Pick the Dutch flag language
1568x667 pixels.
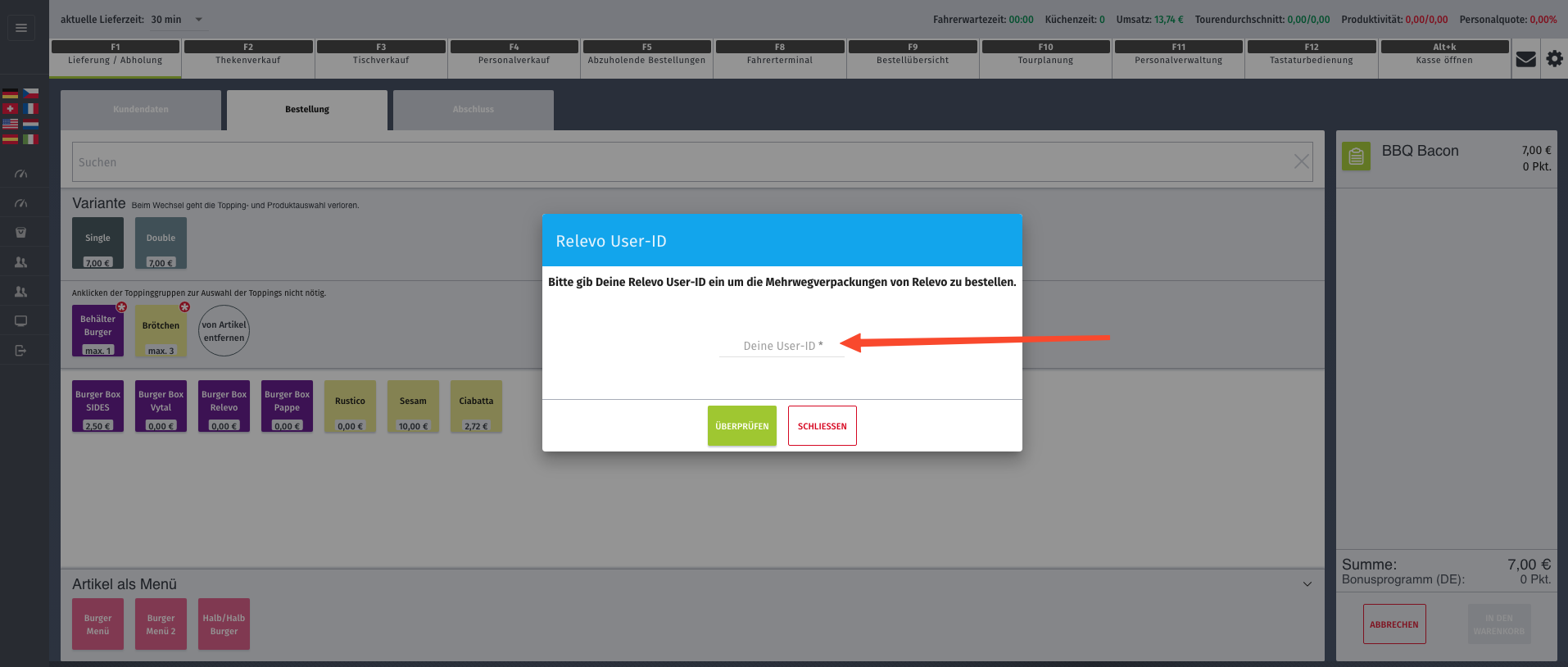pyautogui.click(x=30, y=124)
